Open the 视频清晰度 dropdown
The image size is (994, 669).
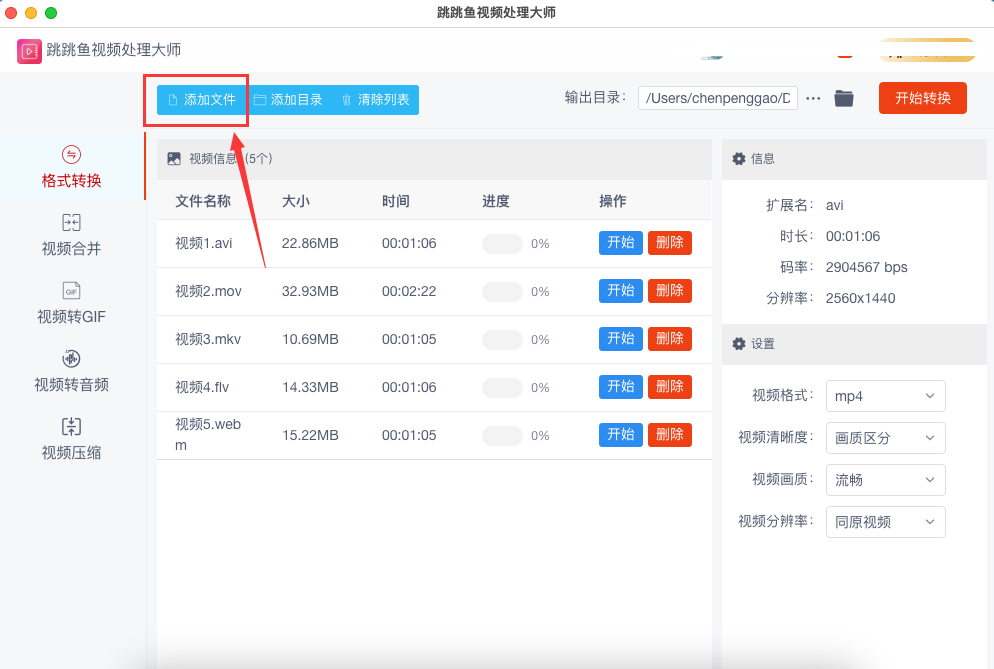[x=886, y=438]
